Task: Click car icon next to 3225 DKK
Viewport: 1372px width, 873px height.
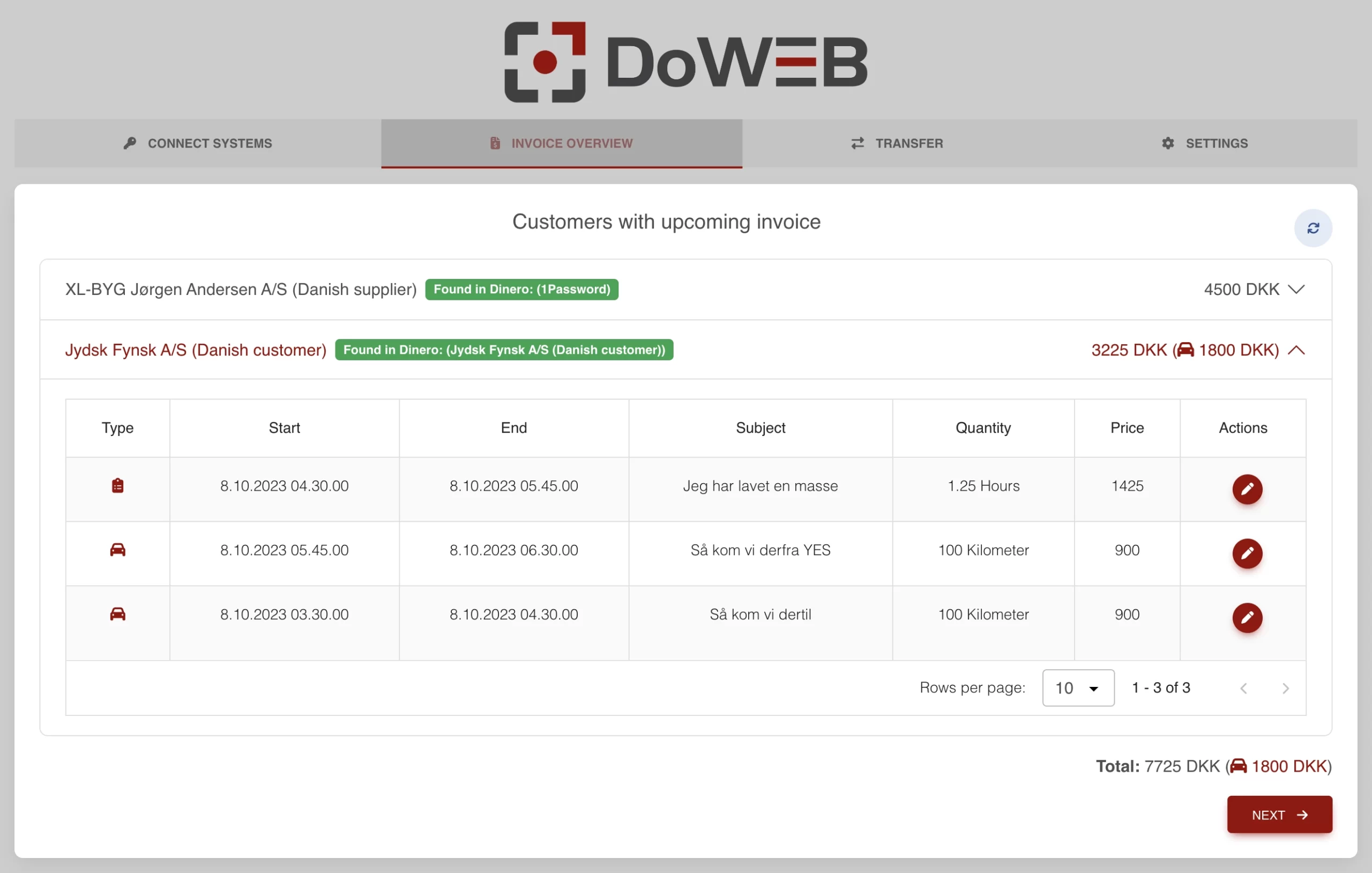Action: click(1185, 350)
